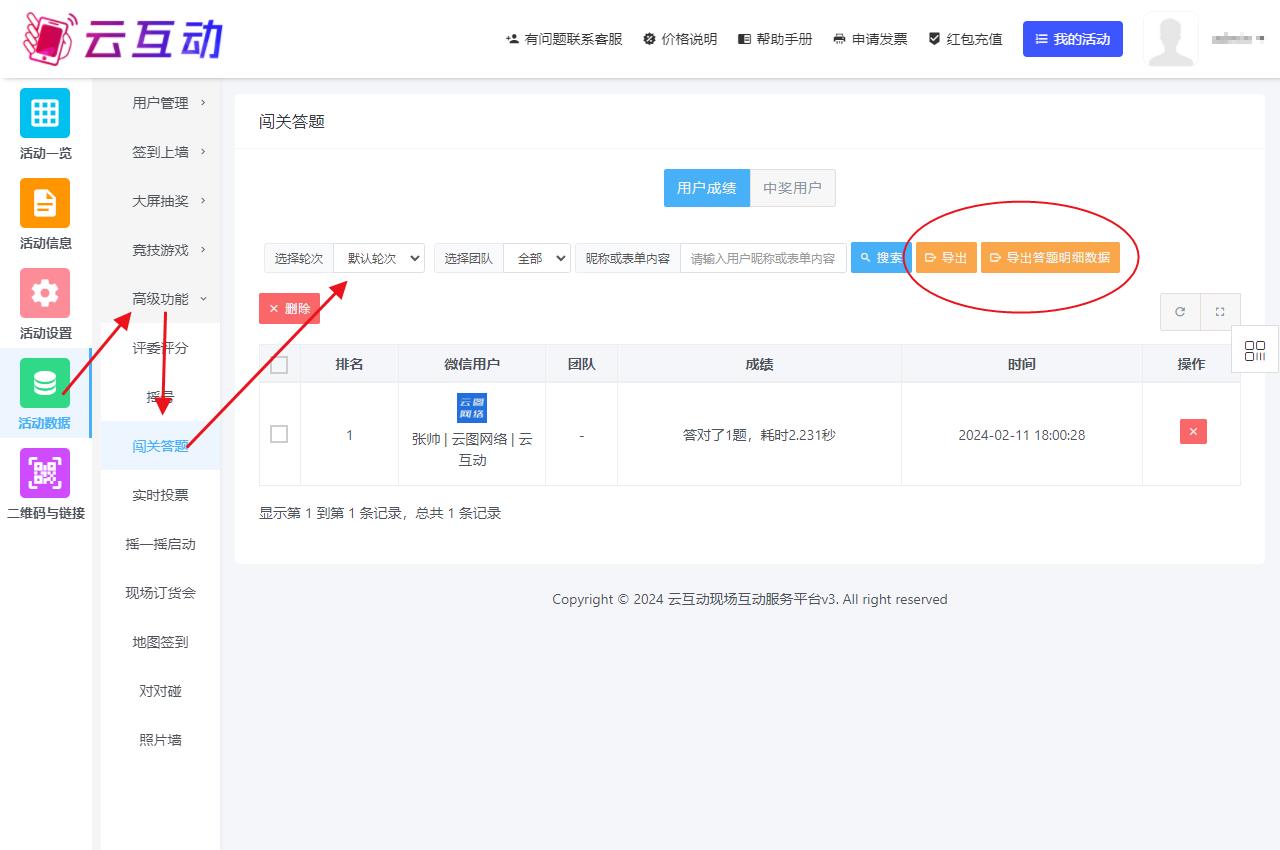This screenshot has width=1280, height=850.
Task: Select 实时投票 in sidebar
Action: click(160, 495)
